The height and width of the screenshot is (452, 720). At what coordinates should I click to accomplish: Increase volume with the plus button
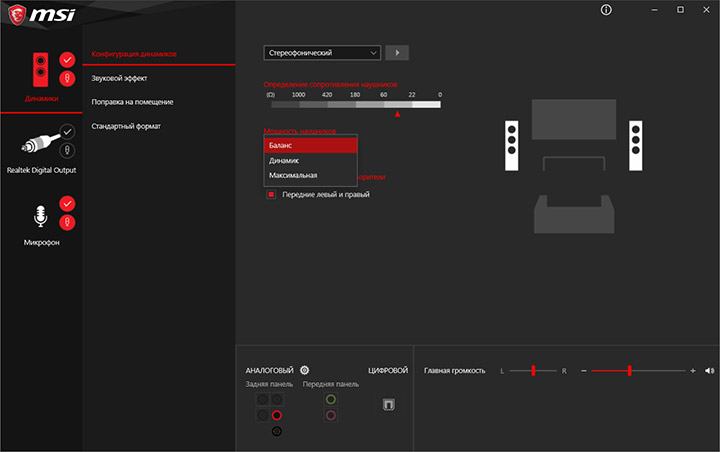click(693, 371)
